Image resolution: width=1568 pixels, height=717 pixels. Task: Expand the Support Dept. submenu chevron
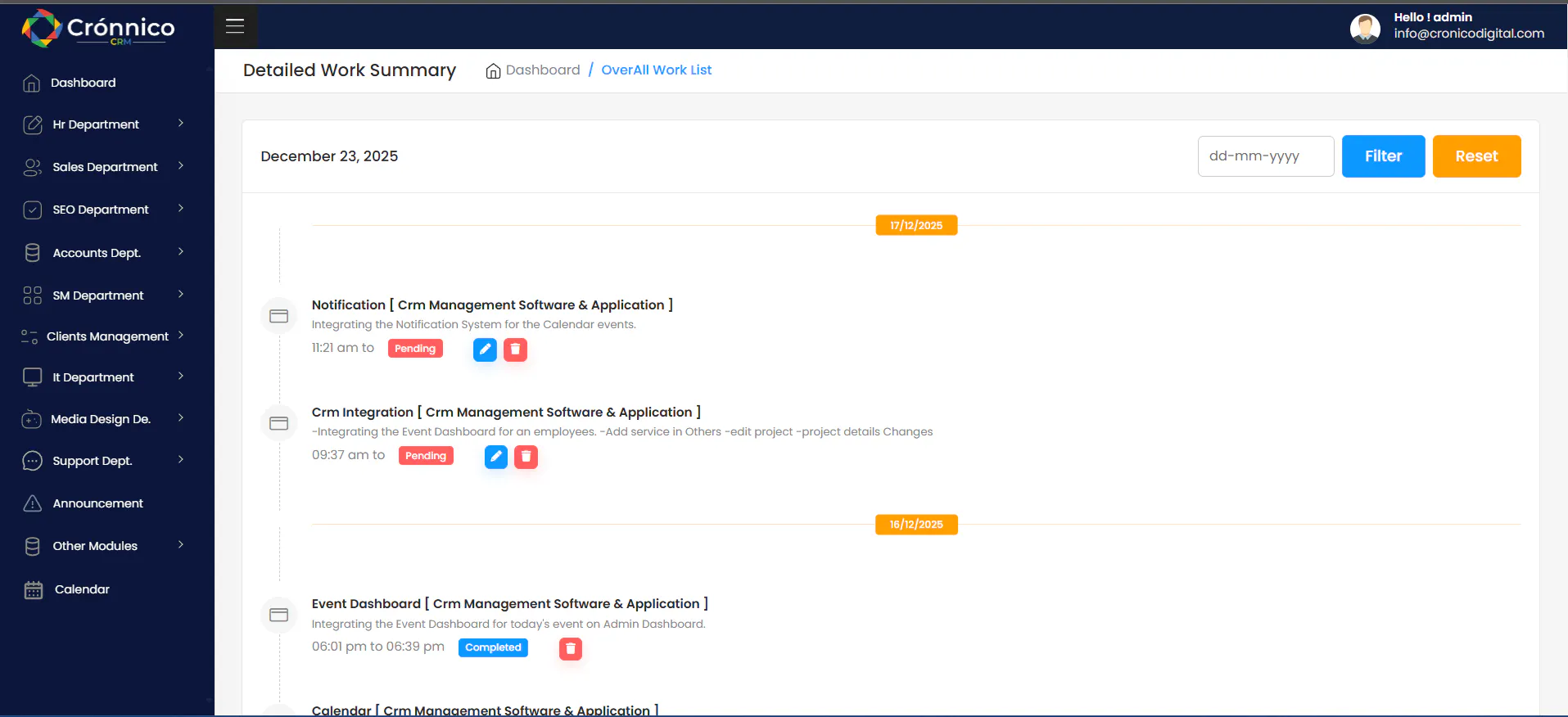coord(181,460)
